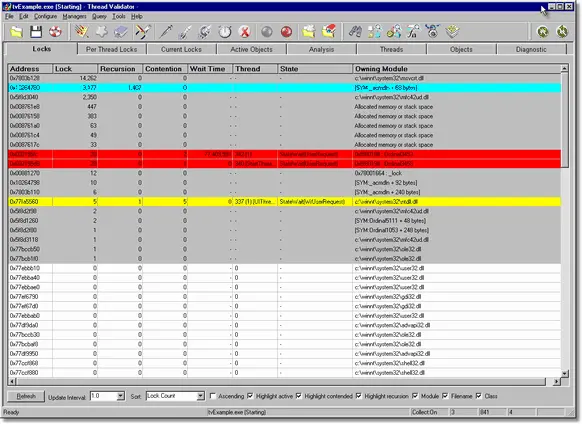
Task: Switch to the Active Objects tab
Action: pos(251,49)
